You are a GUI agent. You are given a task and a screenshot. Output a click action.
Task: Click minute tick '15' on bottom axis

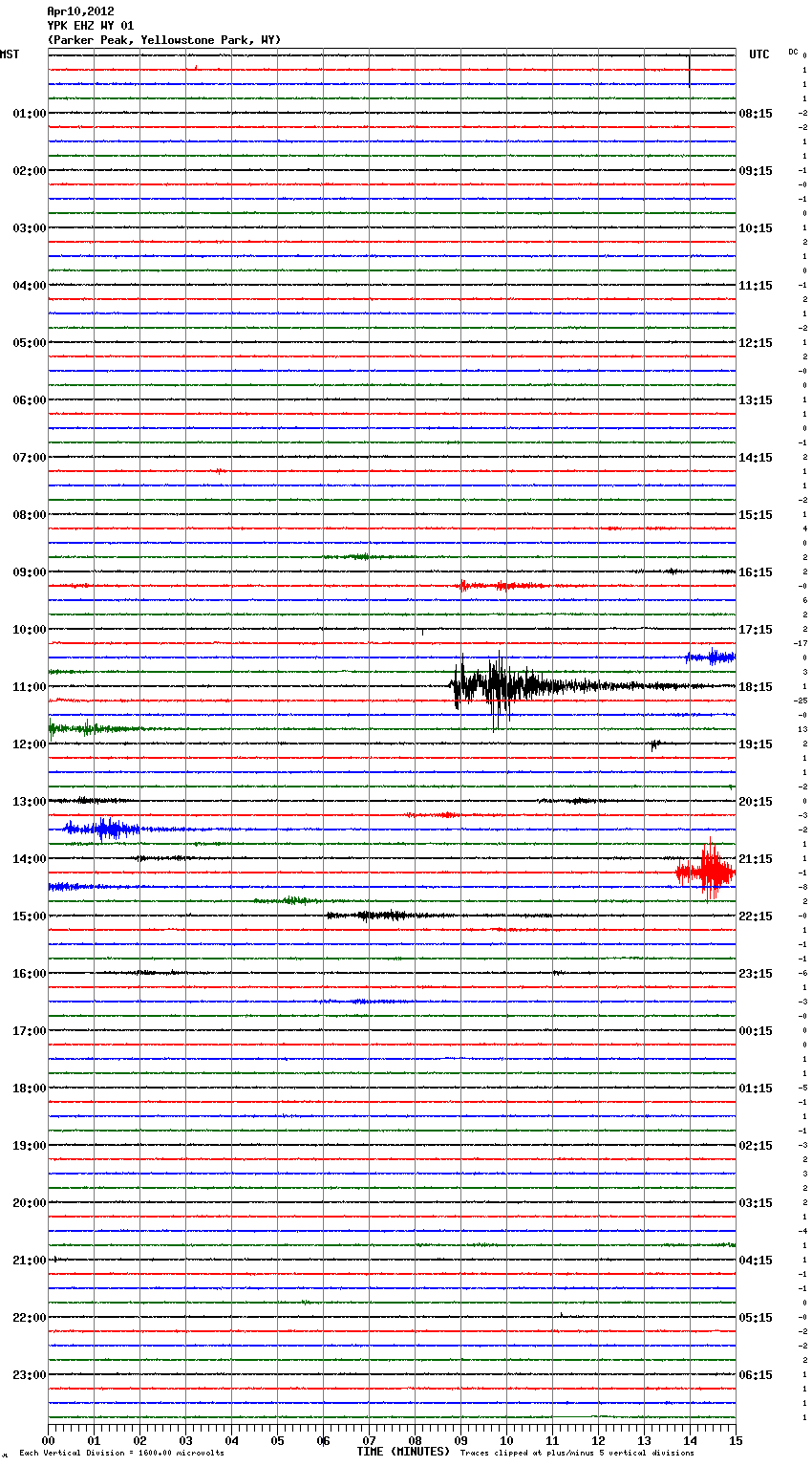[x=734, y=1440]
